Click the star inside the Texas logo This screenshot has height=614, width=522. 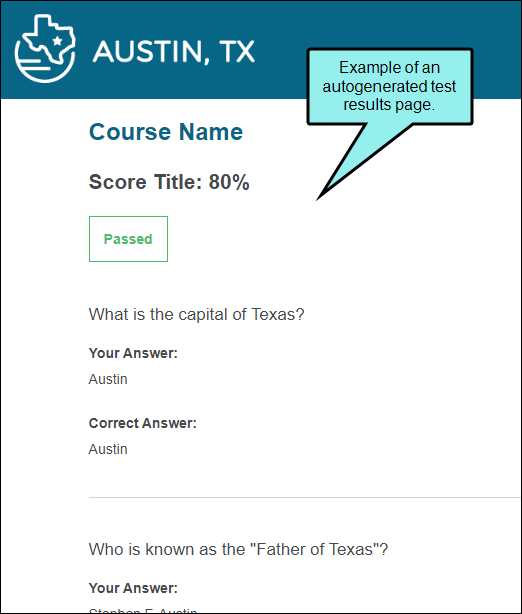(x=57, y=41)
